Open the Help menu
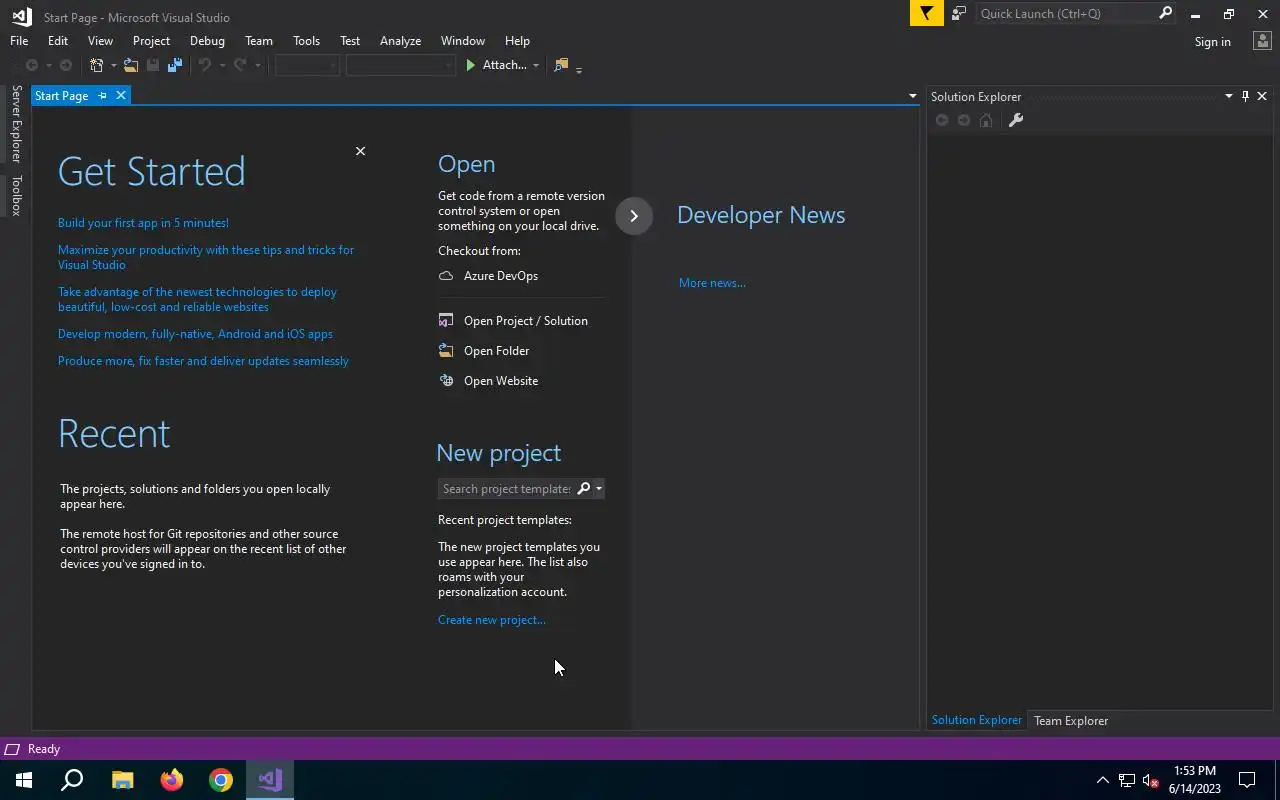This screenshot has width=1280, height=800. (517, 41)
